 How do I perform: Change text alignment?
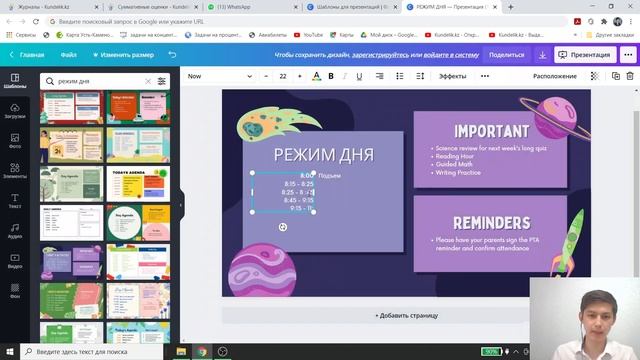pyautogui.click(x=380, y=76)
